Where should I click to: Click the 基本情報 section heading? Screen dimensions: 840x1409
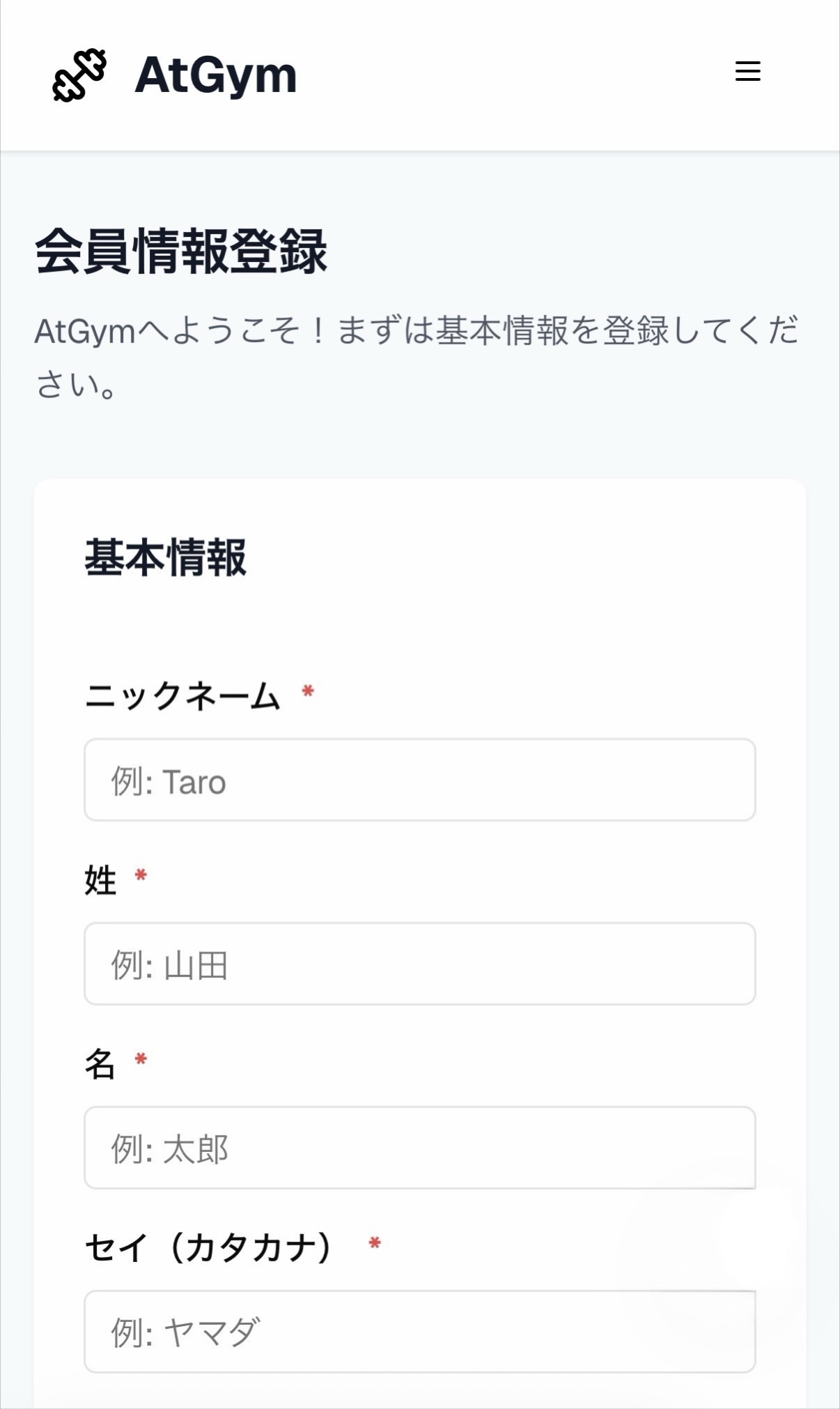click(165, 557)
